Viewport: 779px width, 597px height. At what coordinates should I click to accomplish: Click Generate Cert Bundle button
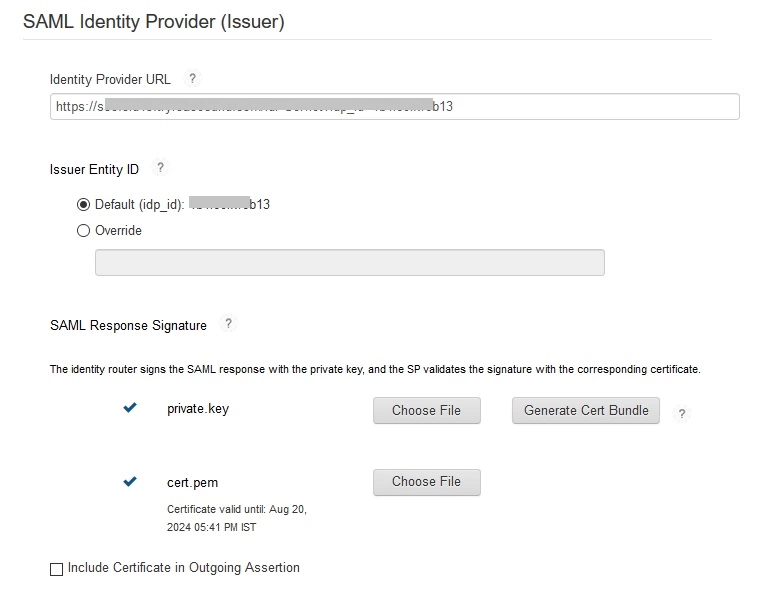[586, 410]
